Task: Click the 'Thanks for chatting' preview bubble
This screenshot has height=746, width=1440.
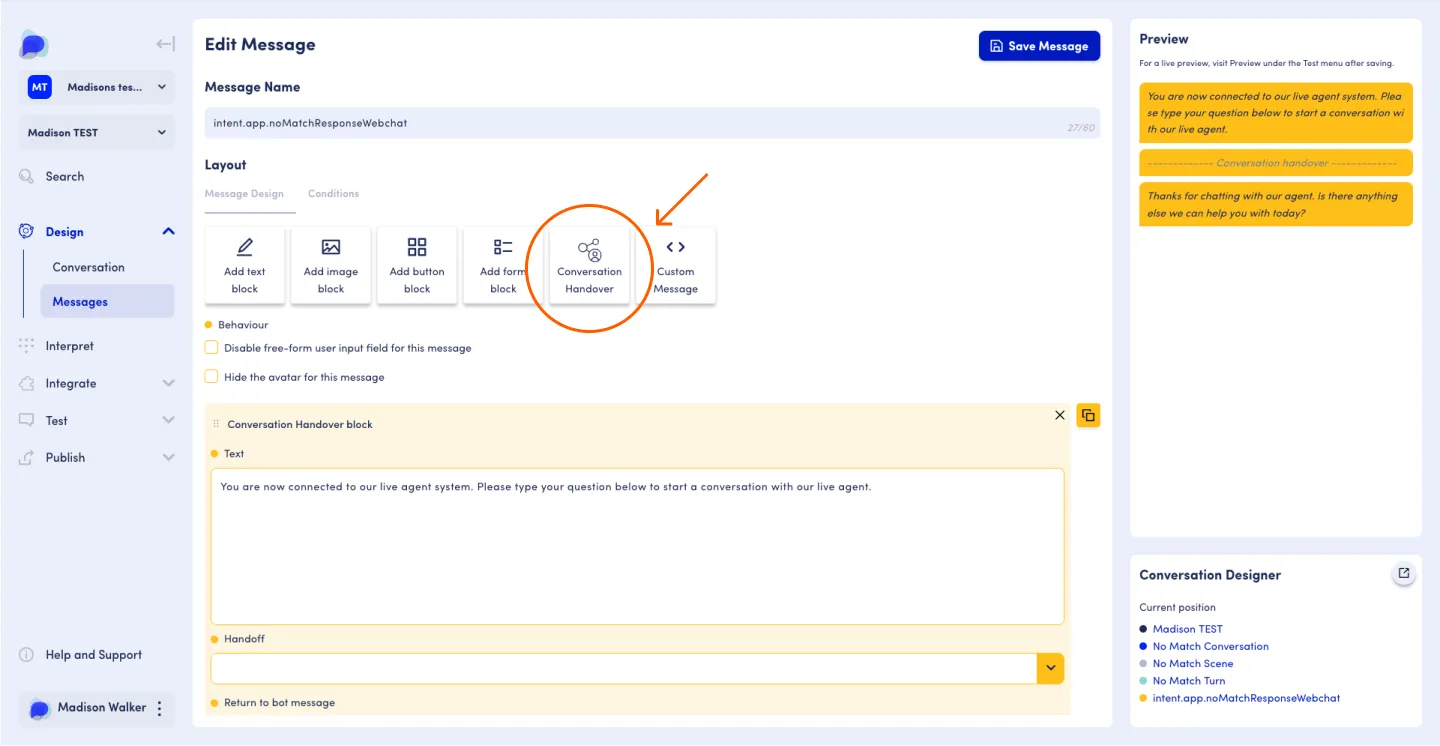Action: [x=1276, y=204]
